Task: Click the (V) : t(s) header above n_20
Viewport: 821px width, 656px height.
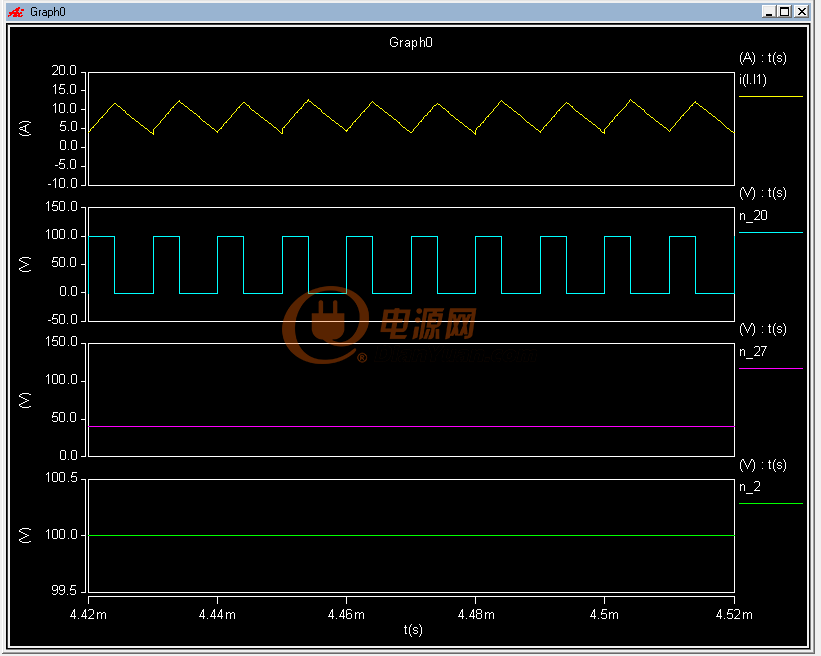Action: click(763, 193)
